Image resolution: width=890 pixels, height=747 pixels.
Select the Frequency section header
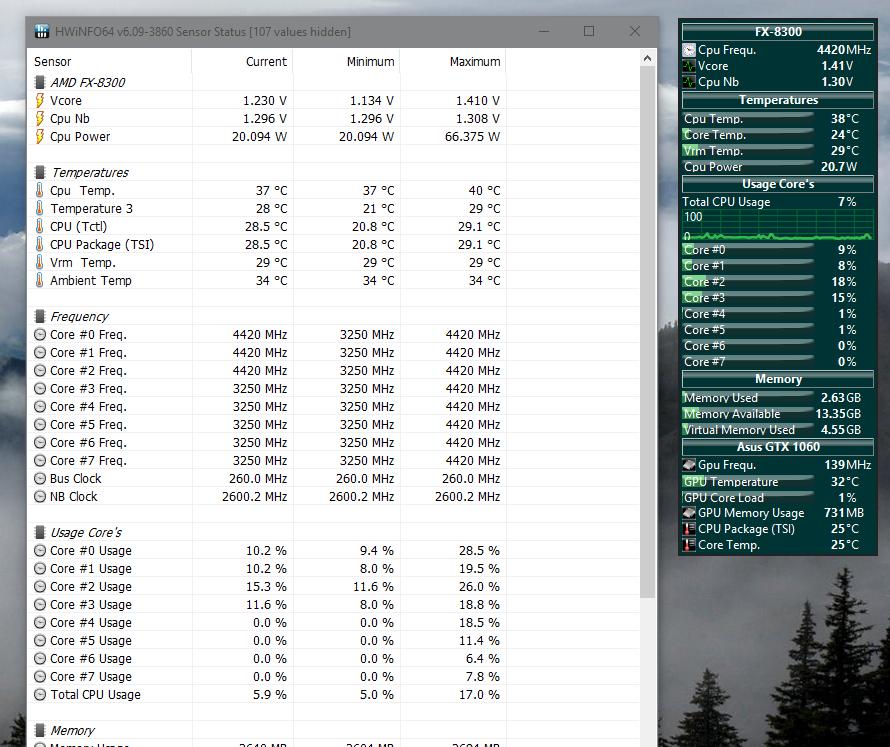coord(79,316)
